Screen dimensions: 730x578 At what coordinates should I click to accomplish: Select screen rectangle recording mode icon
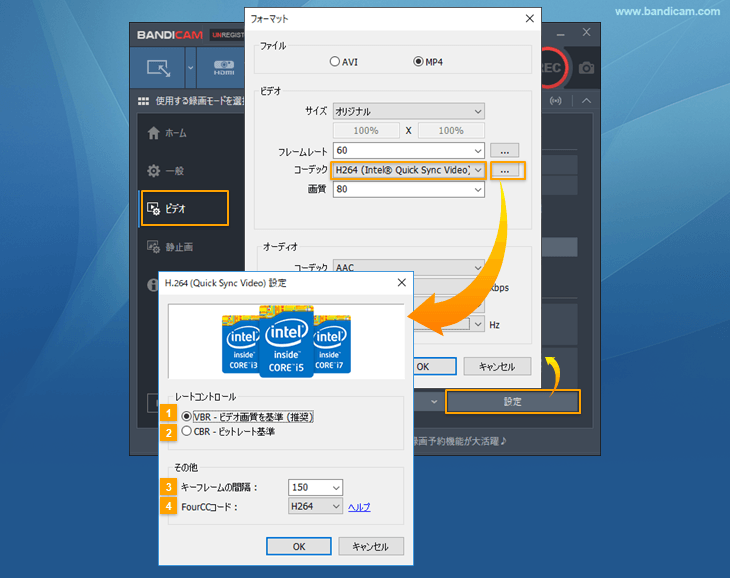[158, 68]
